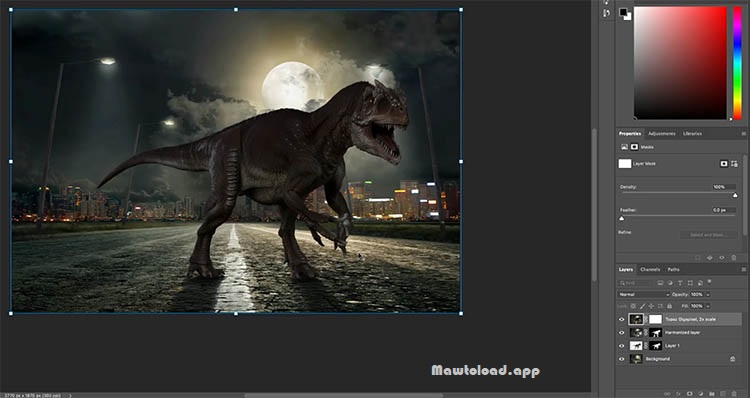Toggle the mask enable eye icon
This screenshot has height=398, width=750.
(722, 258)
